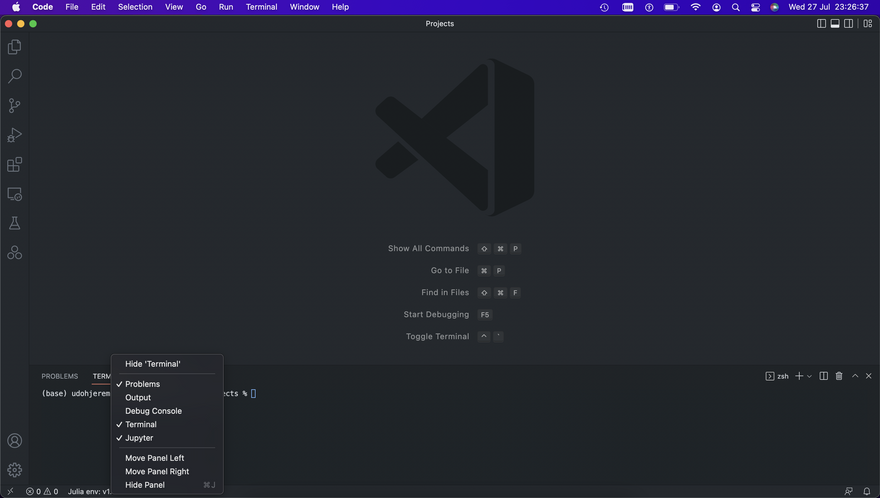Image resolution: width=880 pixels, height=498 pixels.
Task: Open the Manage gear menu
Action: 14,470
